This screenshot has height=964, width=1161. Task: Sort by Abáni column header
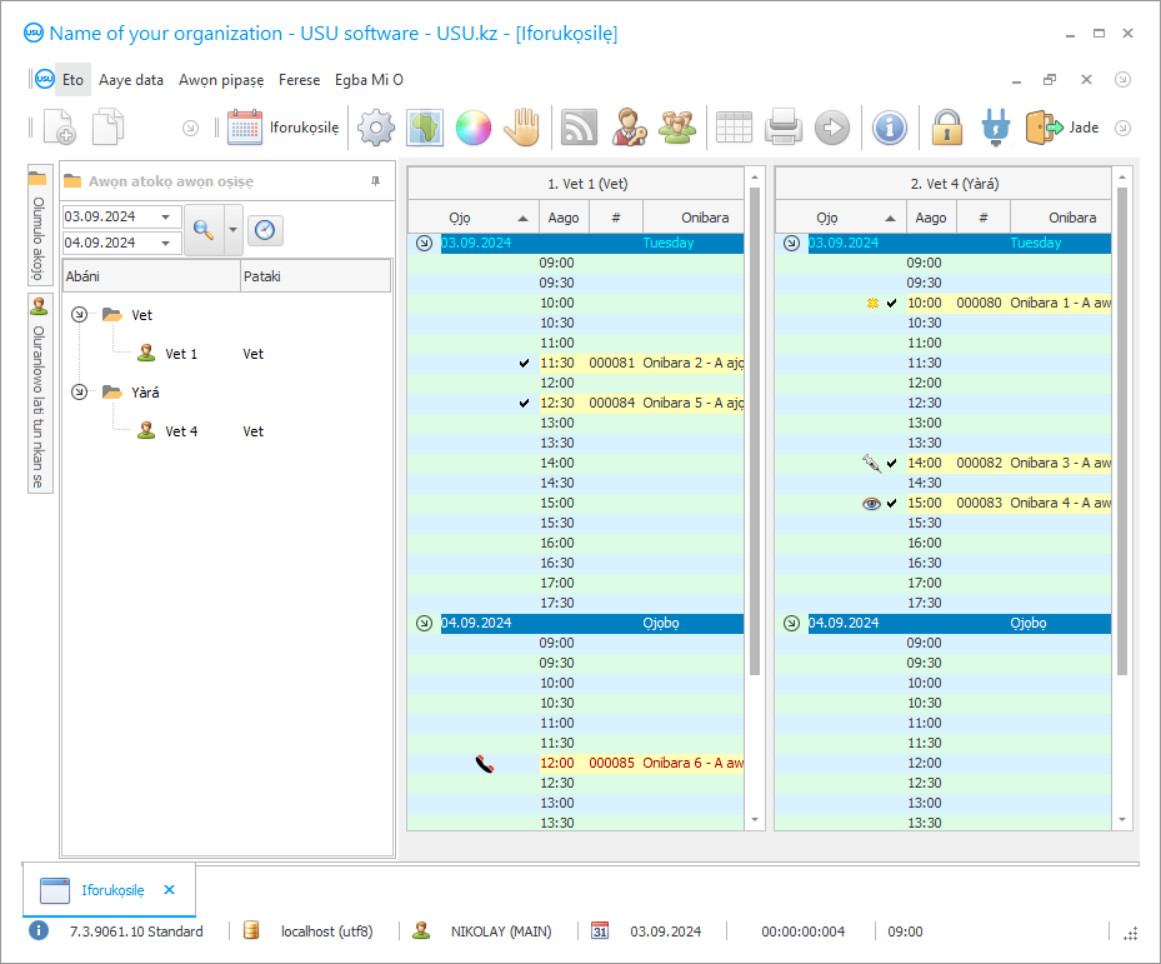151,276
